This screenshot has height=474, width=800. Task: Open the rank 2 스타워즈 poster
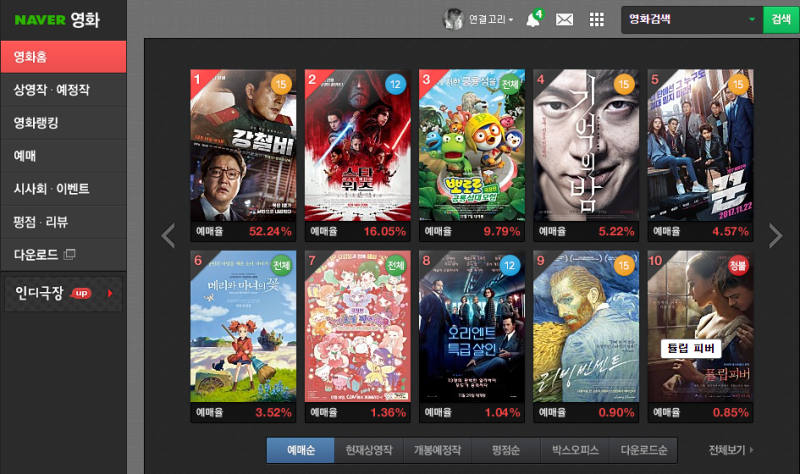tap(357, 145)
